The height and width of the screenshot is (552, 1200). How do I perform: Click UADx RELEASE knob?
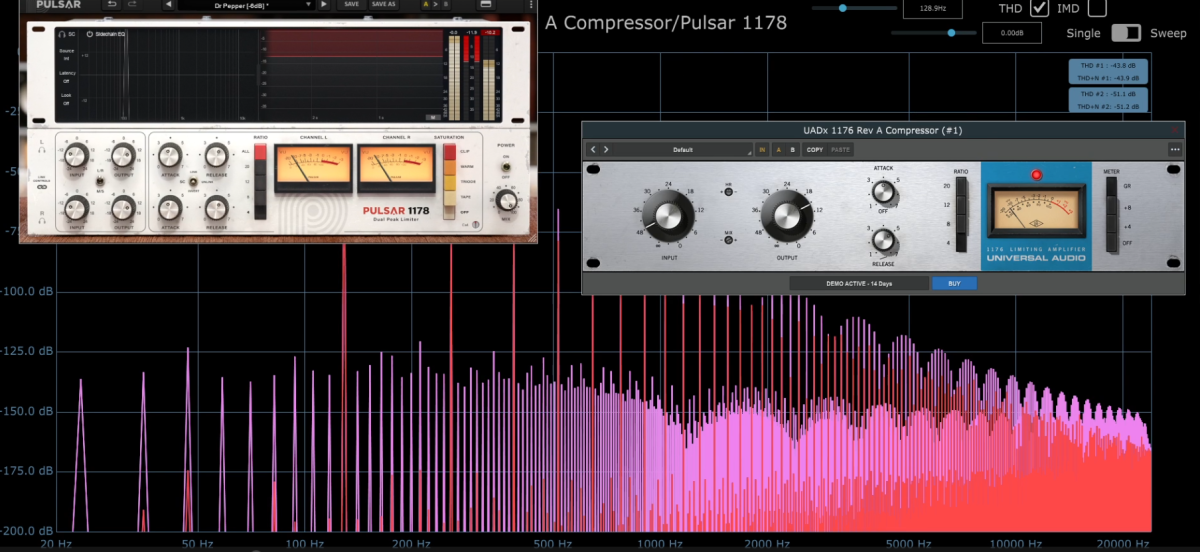point(882,239)
